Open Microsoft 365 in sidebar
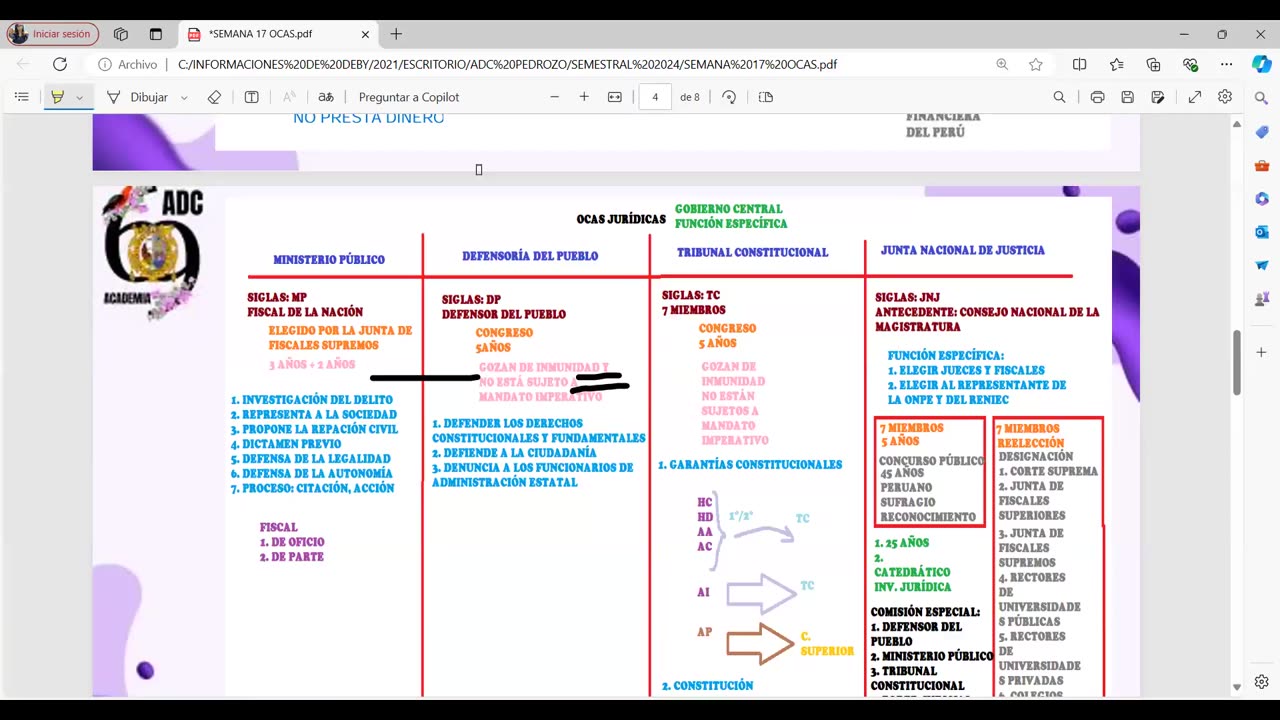 pos(1262,199)
